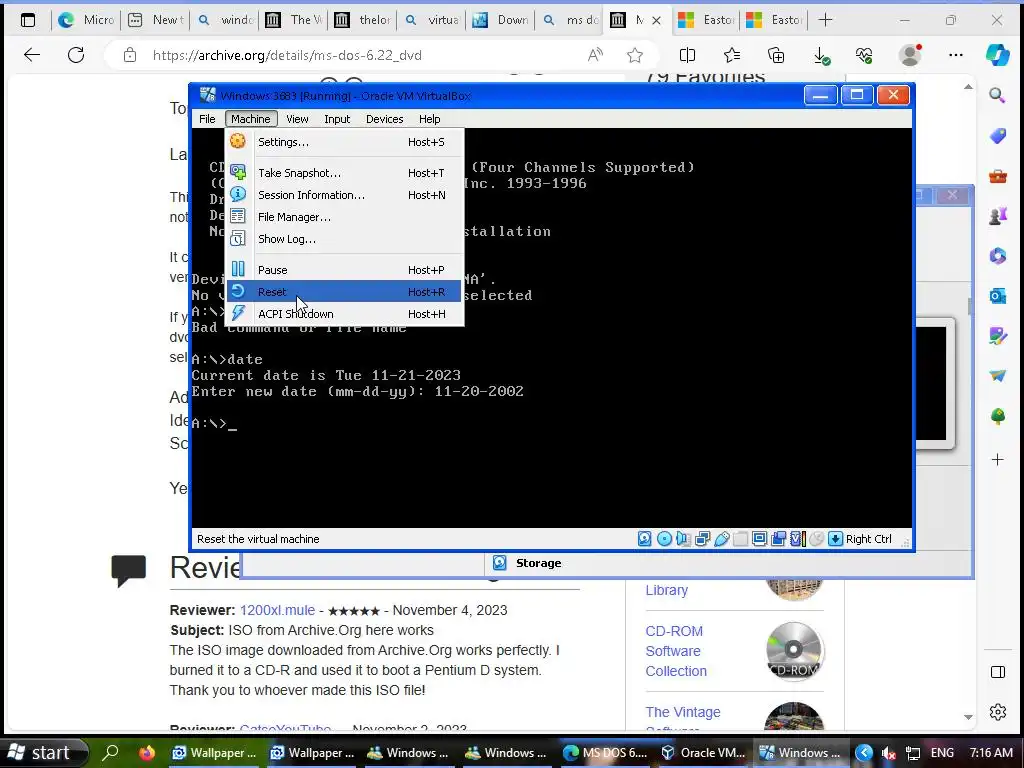Open reviewer 1200xl.mule profile link
Image resolution: width=1024 pixels, height=768 pixels.
coord(277,610)
